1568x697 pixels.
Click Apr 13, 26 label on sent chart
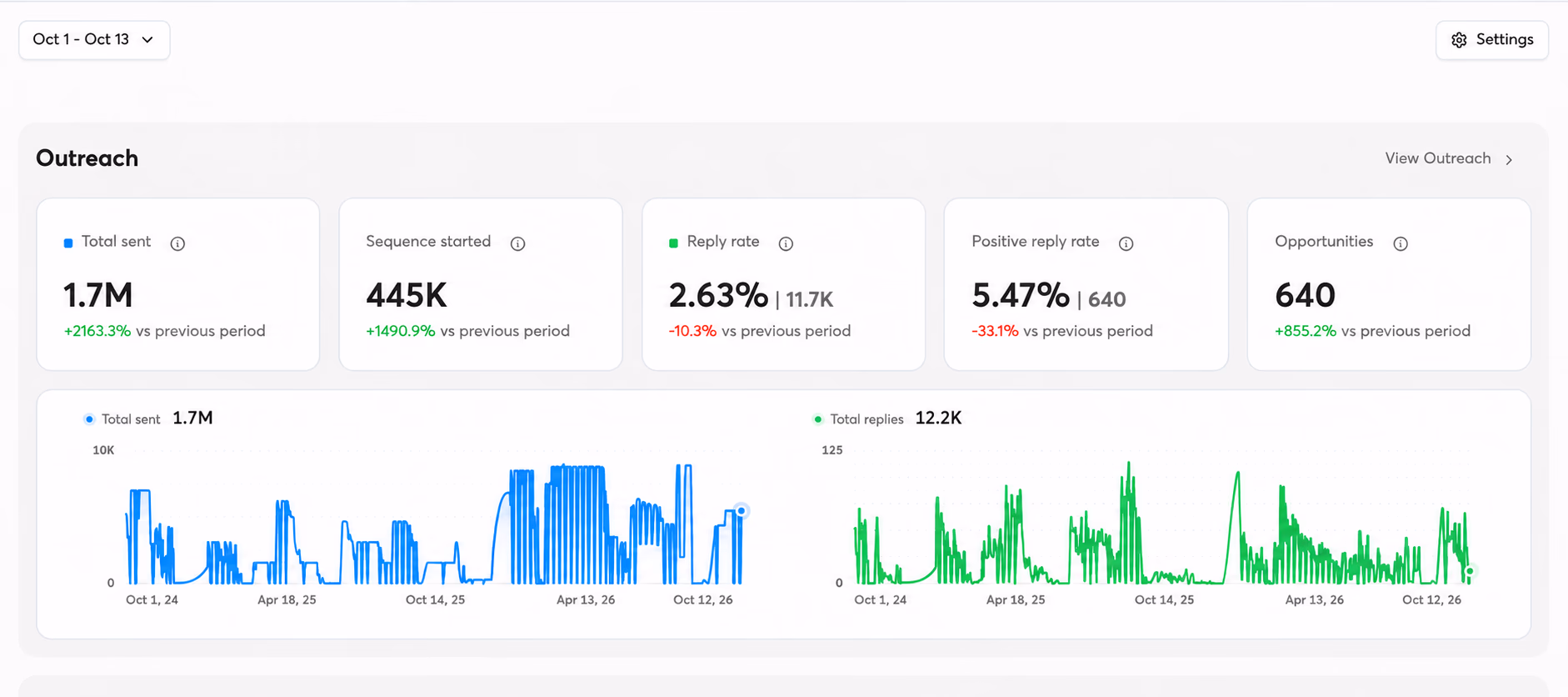pyautogui.click(x=586, y=600)
